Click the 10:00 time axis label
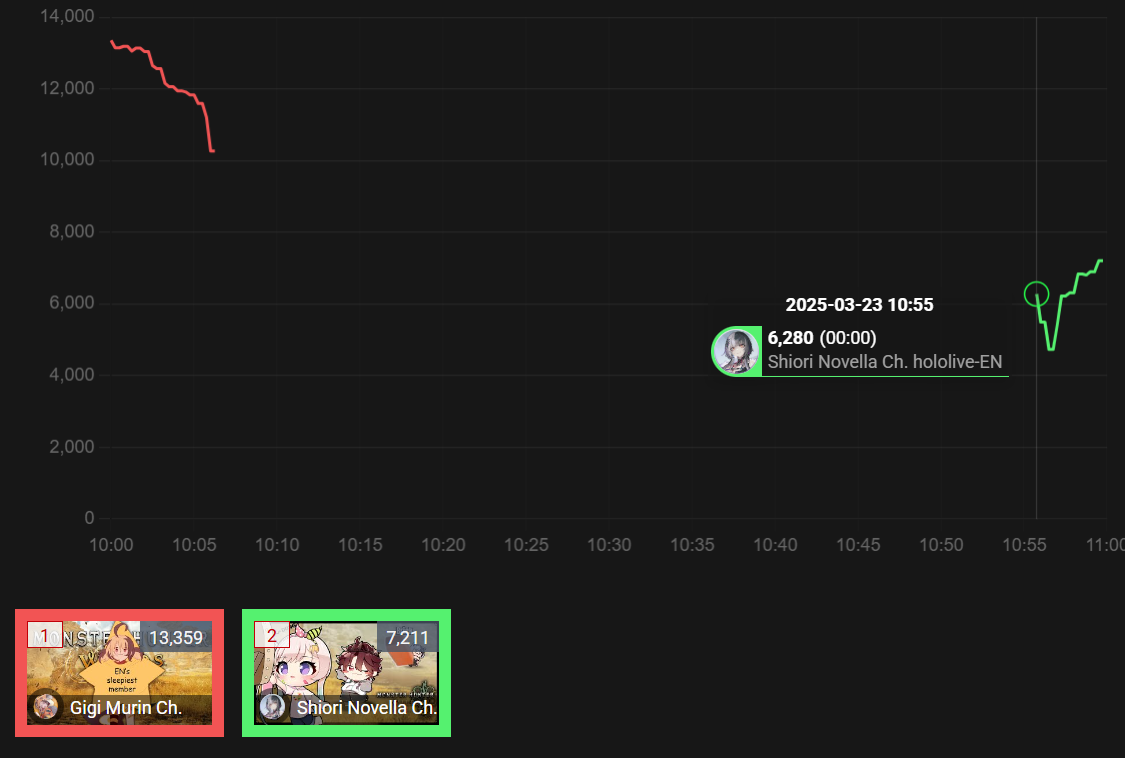This screenshot has height=758, width=1125. pos(111,545)
